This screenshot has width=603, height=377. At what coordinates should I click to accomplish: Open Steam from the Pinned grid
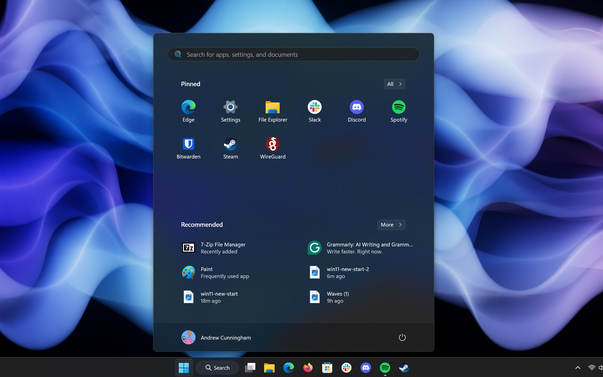coord(230,148)
